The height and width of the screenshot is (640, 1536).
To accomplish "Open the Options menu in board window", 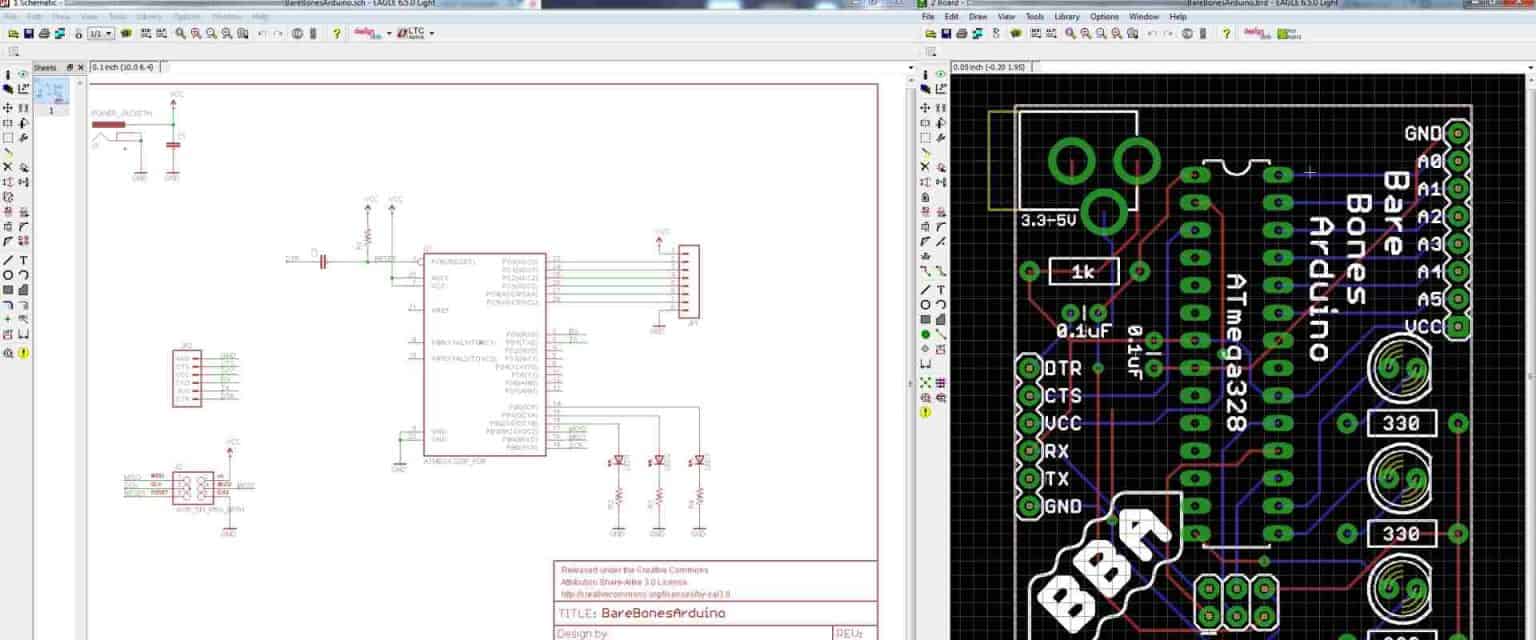I will [x=1104, y=17].
